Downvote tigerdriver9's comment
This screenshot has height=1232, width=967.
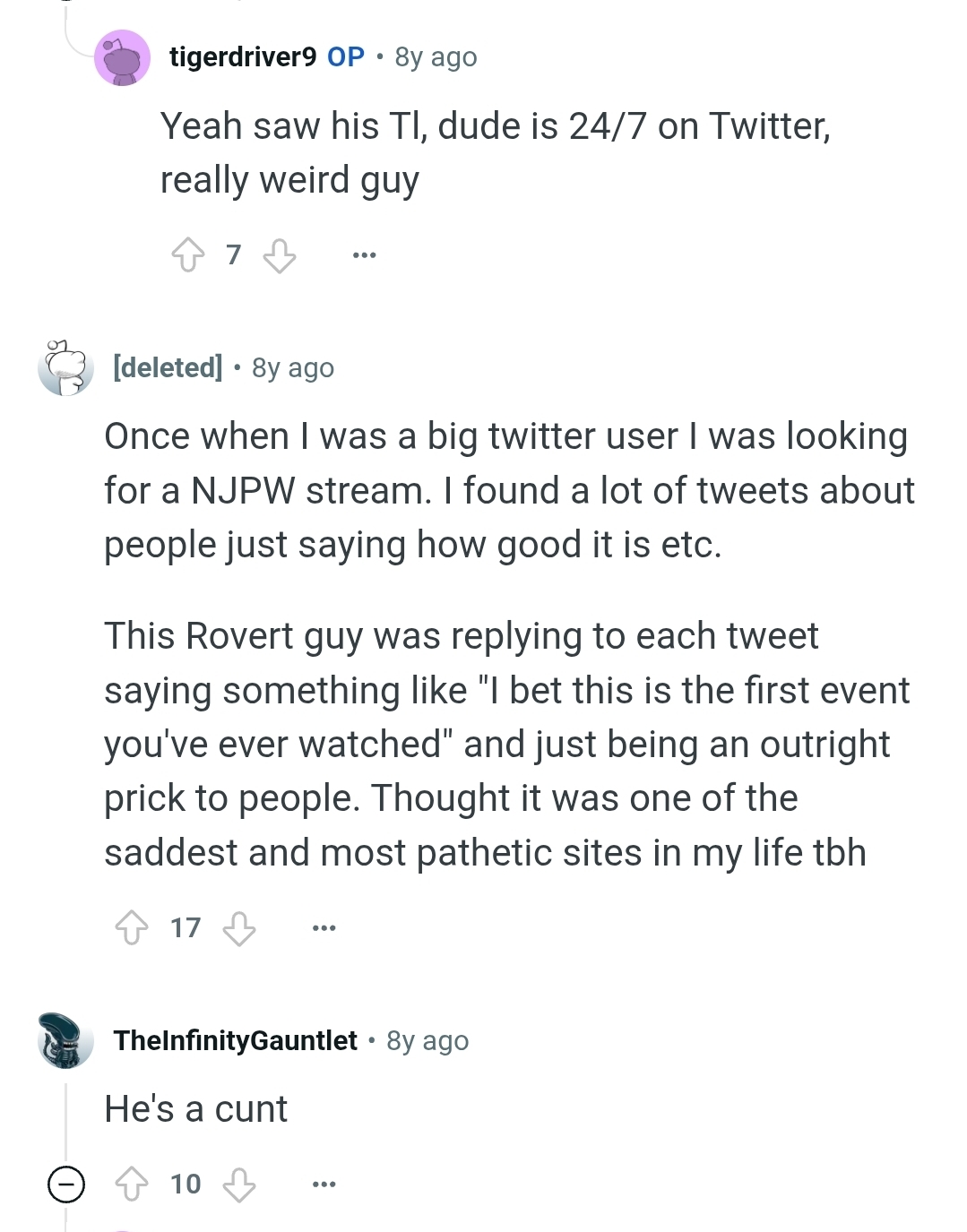click(x=280, y=254)
